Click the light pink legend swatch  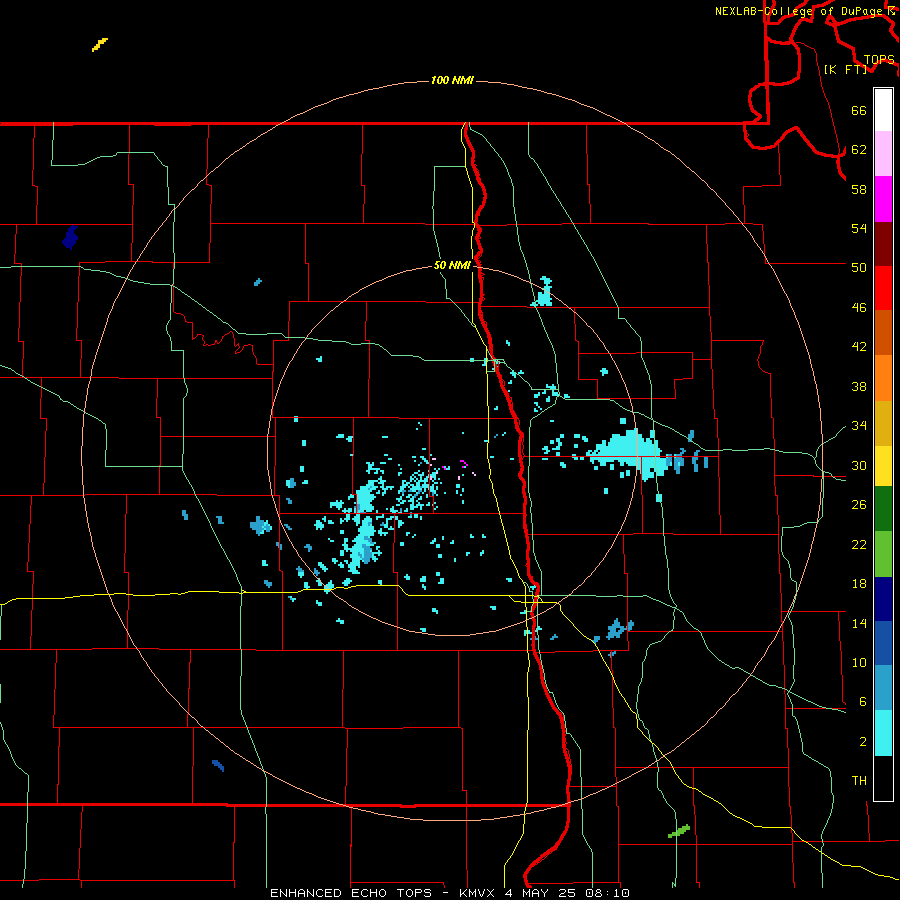click(x=883, y=154)
